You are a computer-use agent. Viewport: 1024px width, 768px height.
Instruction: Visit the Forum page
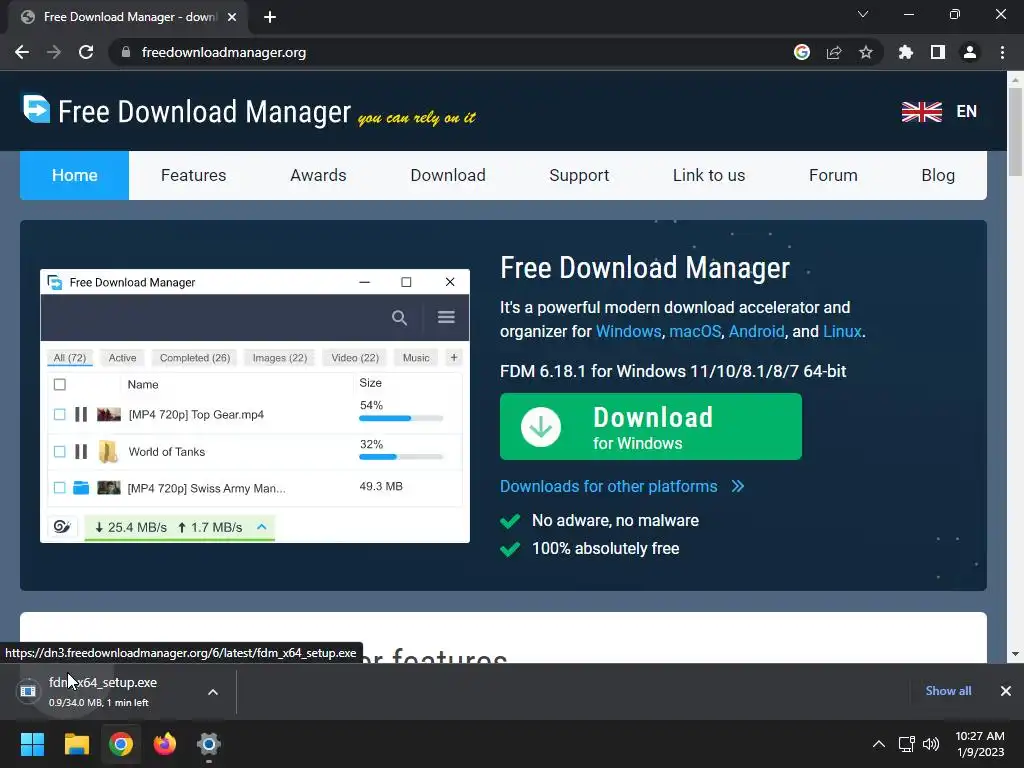pos(833,175)
